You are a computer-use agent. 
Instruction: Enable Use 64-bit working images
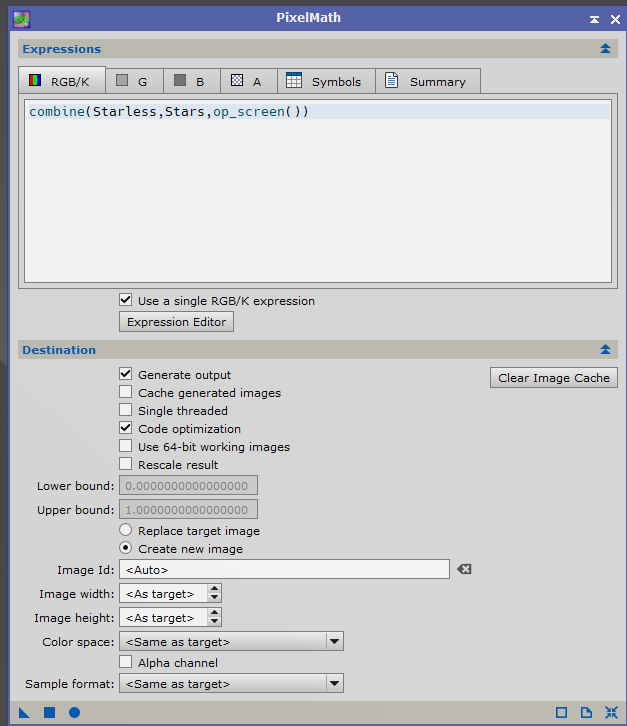pos(125,446)
